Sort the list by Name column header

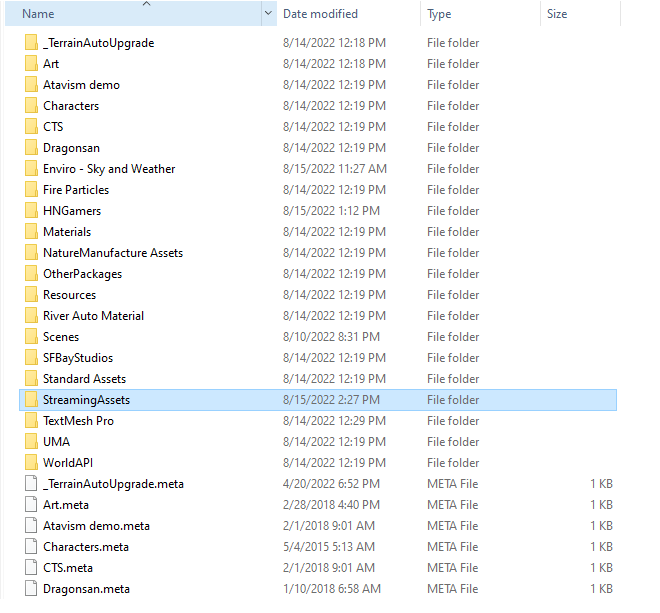(x=133, y=13)
